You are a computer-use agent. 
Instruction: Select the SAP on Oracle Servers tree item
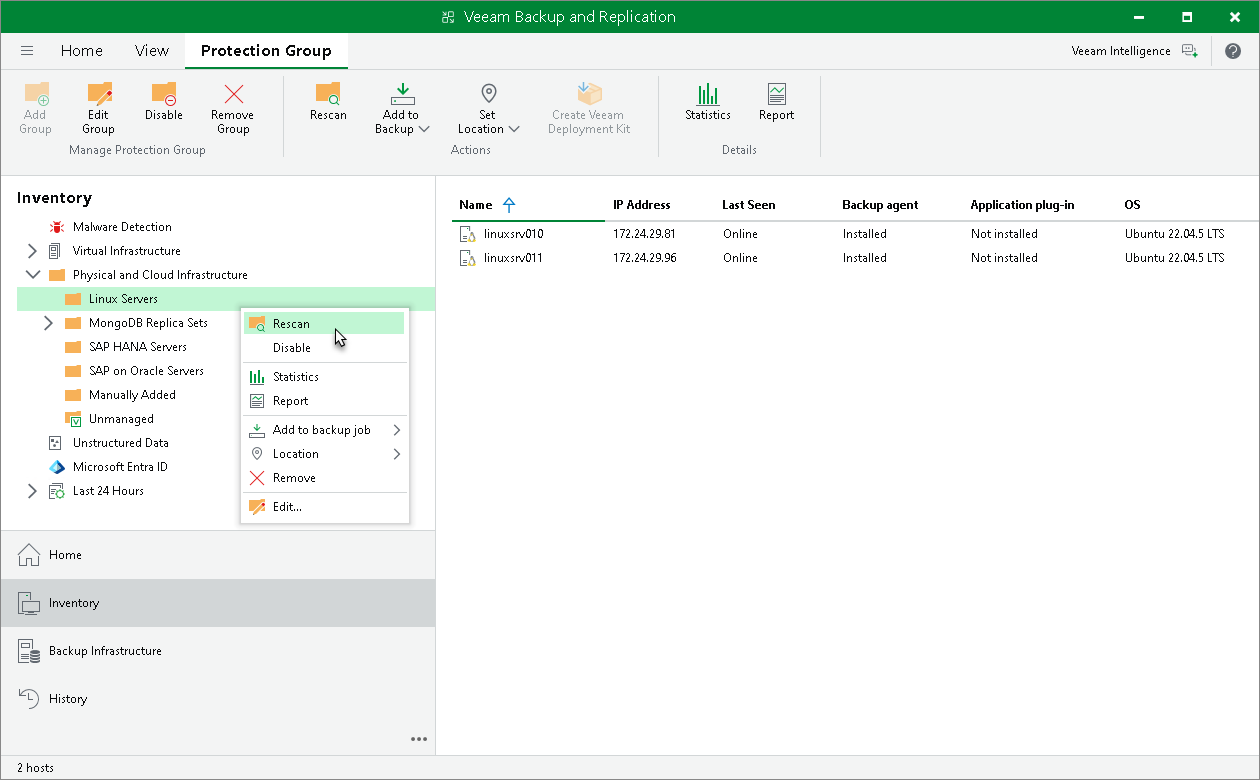tap(146, 371)
